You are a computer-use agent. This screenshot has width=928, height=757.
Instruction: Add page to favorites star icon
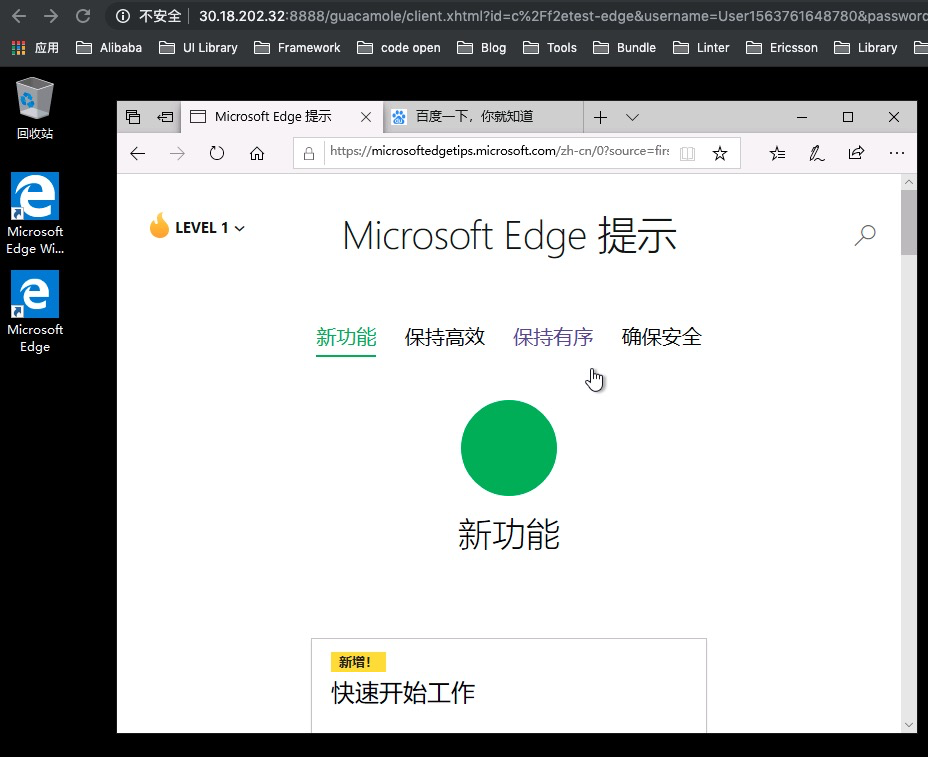click(x=720, y=154)
